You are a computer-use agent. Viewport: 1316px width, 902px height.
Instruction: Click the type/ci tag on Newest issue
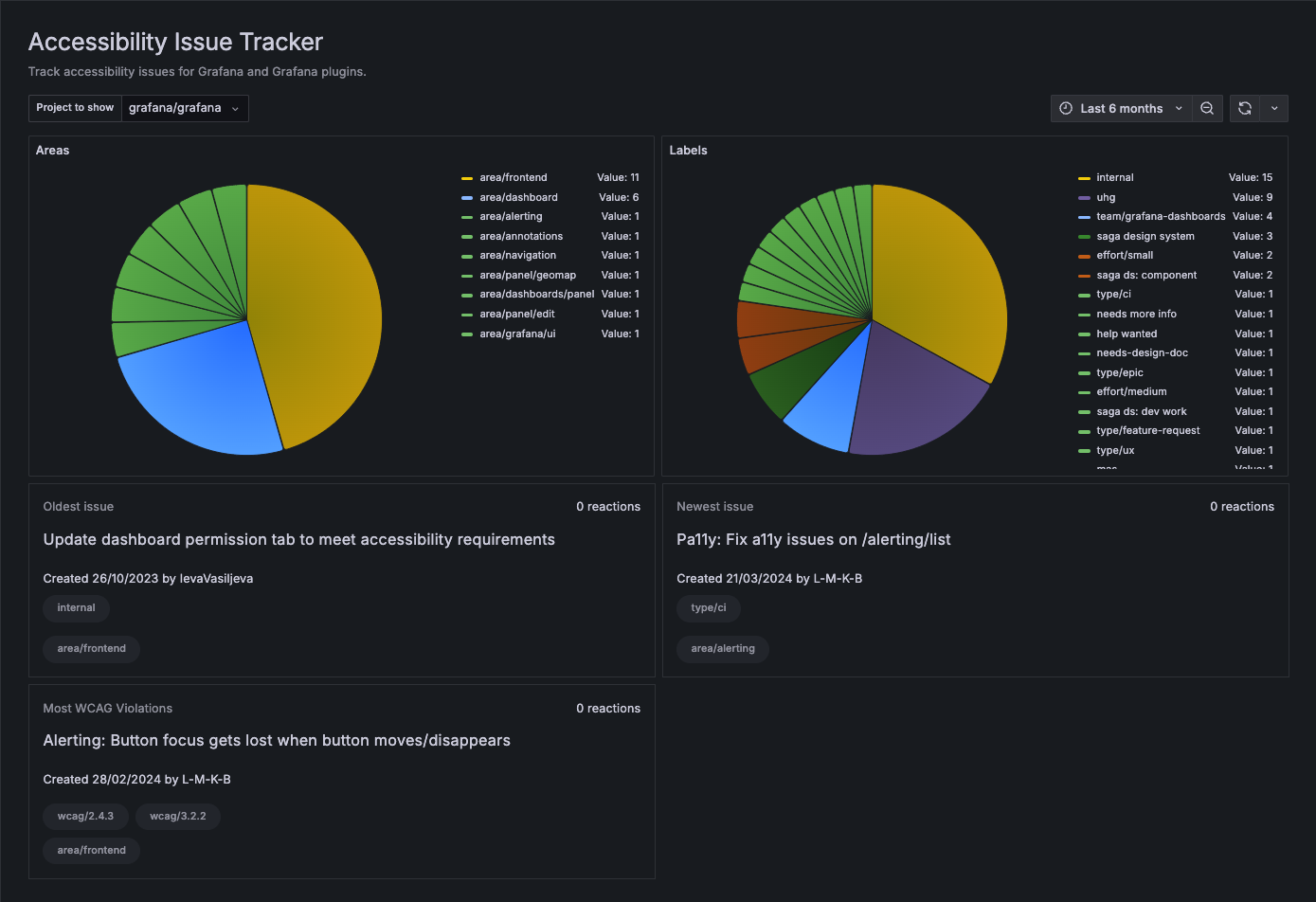coord(709,608)
